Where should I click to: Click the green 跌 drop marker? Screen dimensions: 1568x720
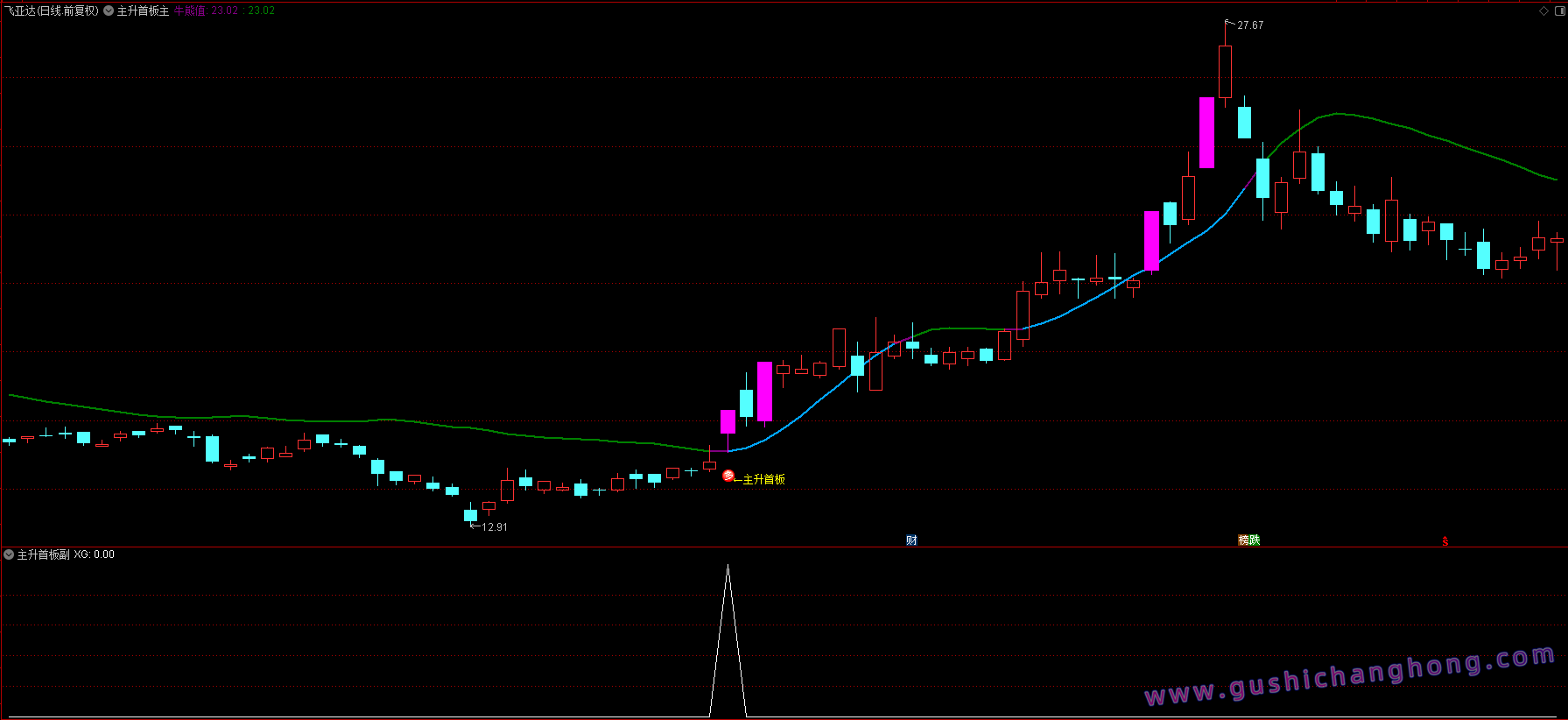(x=1255, y=540)
